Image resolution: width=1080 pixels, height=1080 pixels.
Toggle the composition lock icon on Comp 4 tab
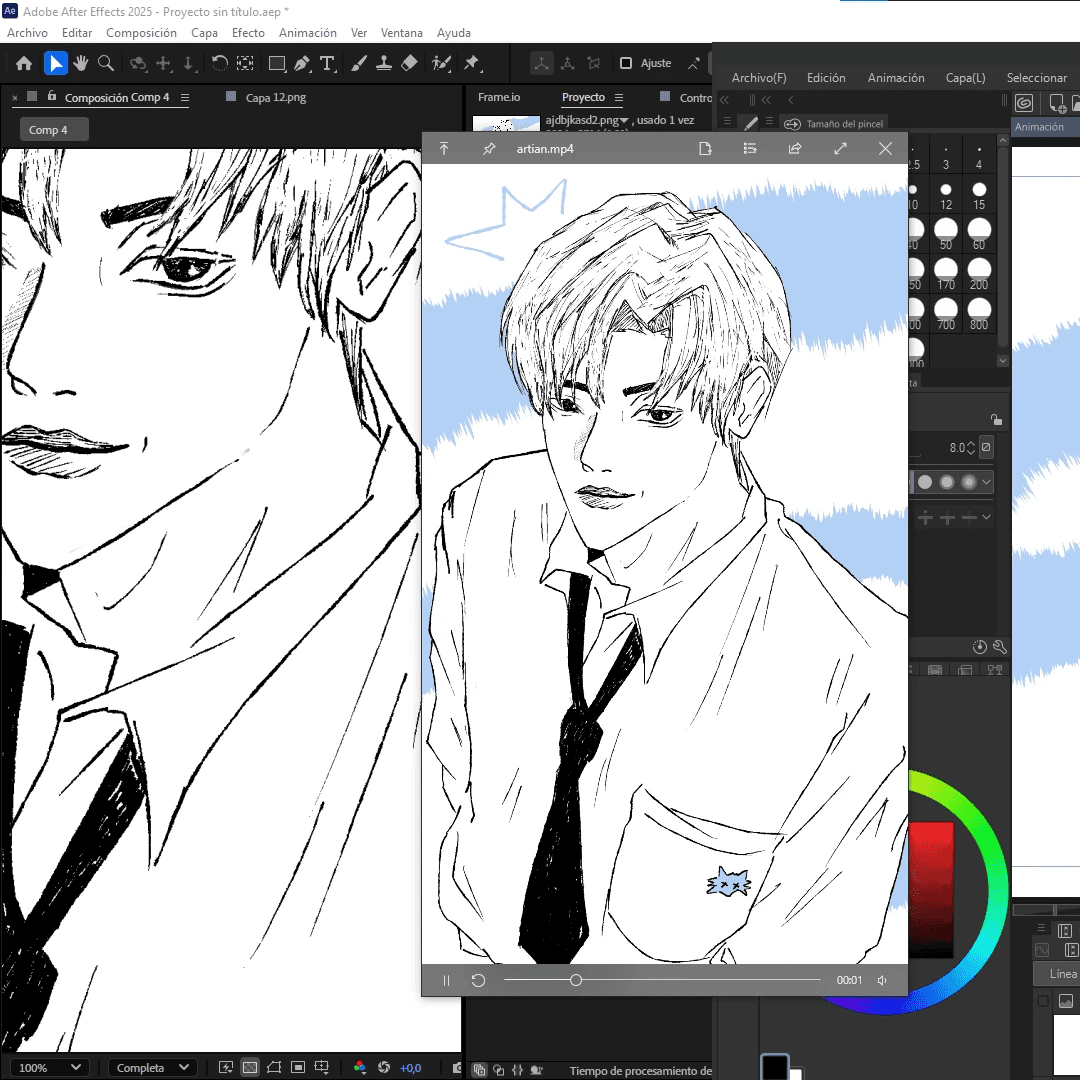52,96
